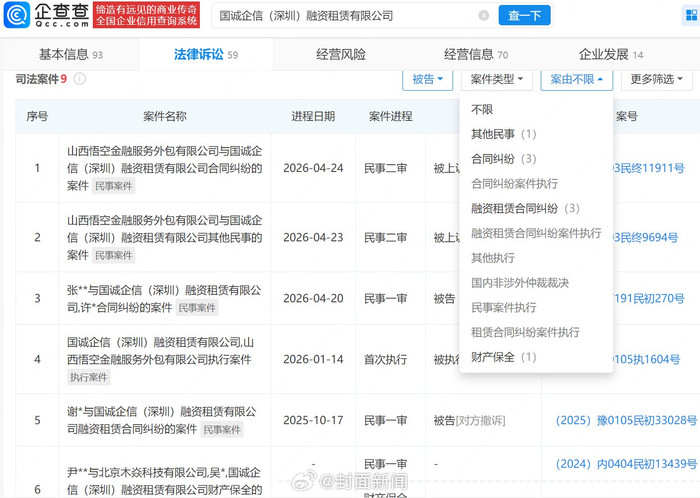Screen dimensions: 700x498
Task: Expand the 案件类型 dropdown
Action: tap(497, 79)
